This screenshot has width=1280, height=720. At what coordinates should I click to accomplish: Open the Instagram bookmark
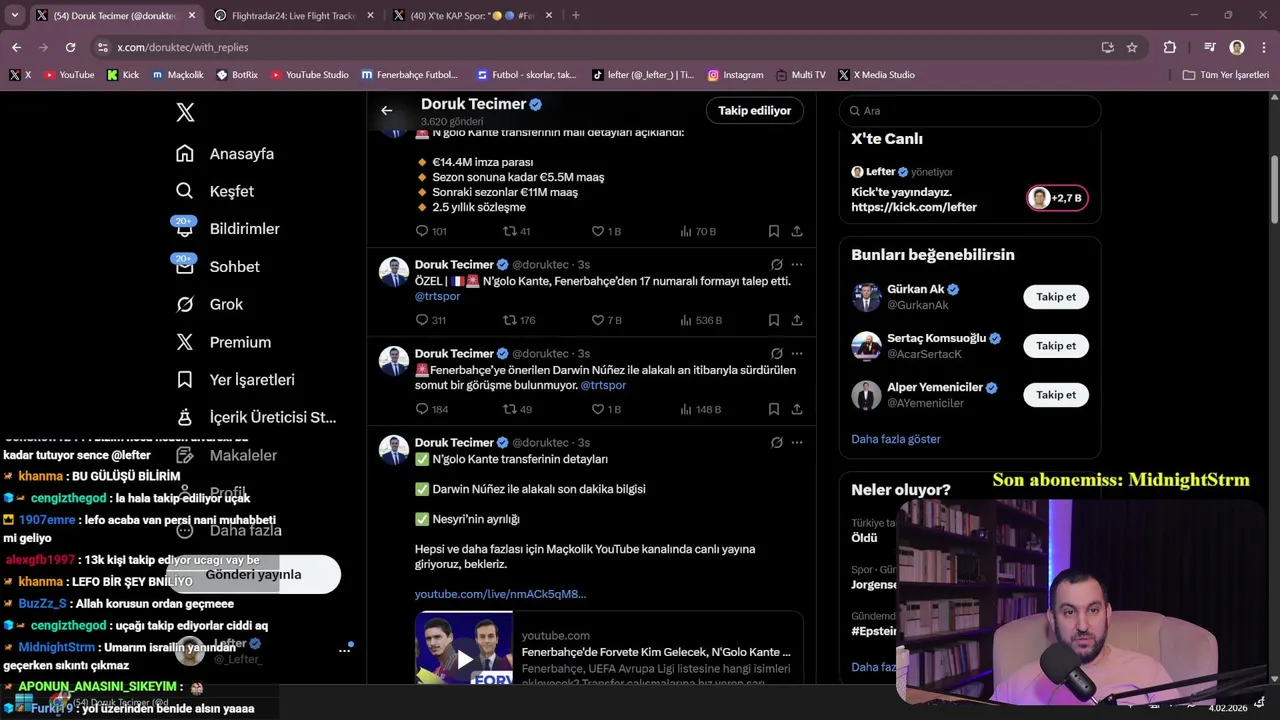click(x=735, y=75)
